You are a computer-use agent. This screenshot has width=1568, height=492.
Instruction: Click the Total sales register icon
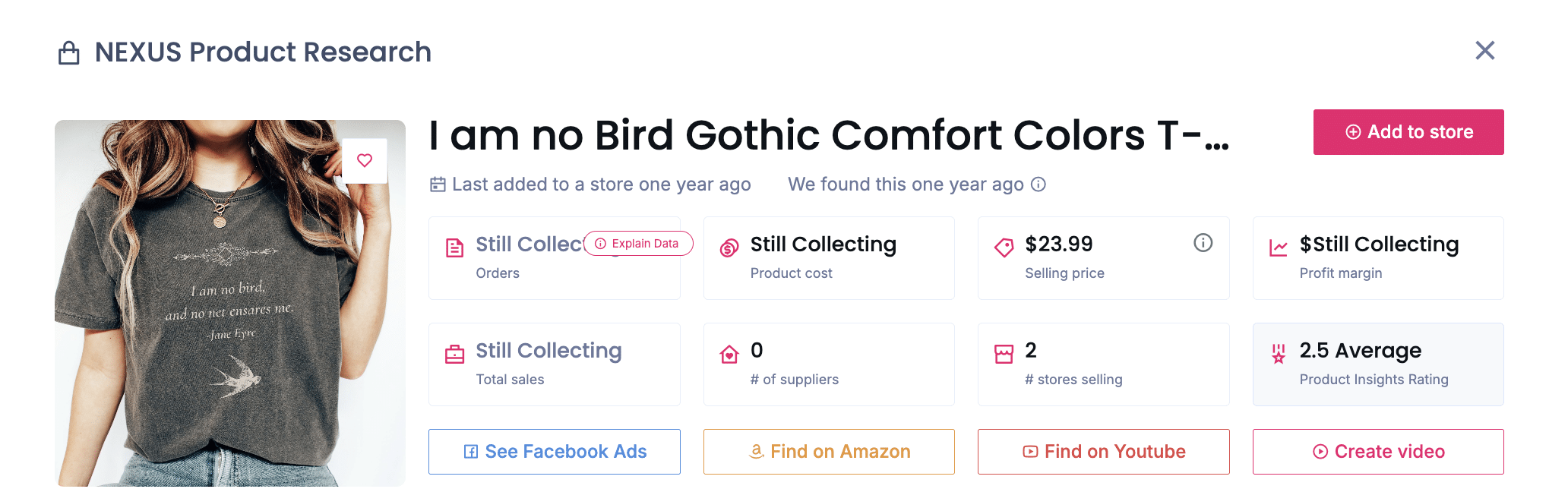454,355
